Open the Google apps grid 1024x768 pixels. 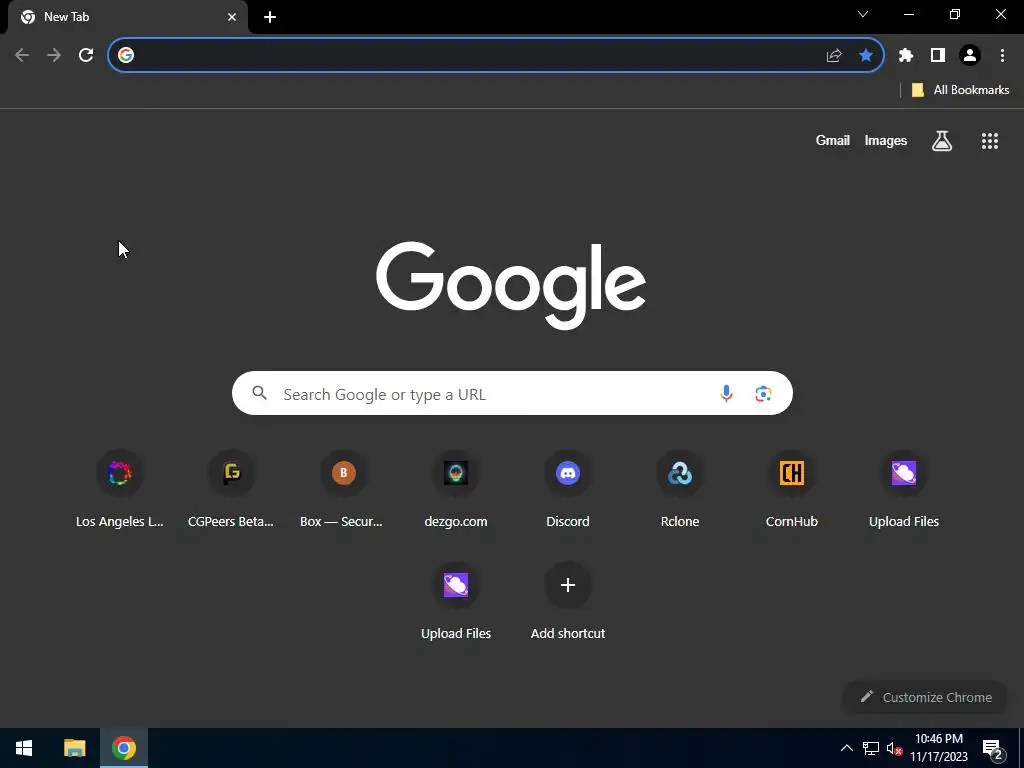tap(990, 140)
